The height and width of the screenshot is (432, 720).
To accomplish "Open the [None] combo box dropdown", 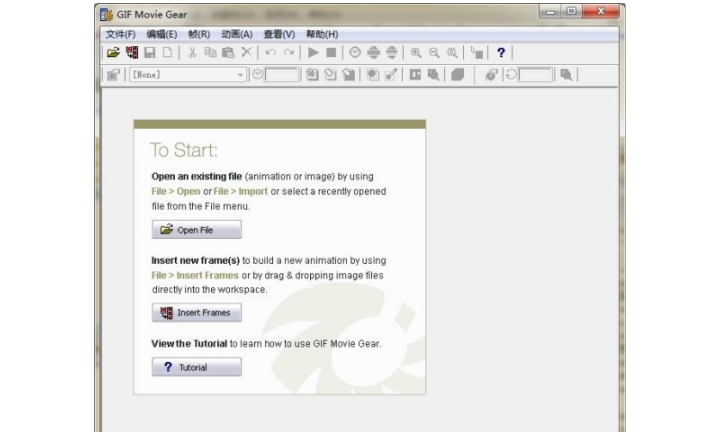I will click(x=240, y=75).
